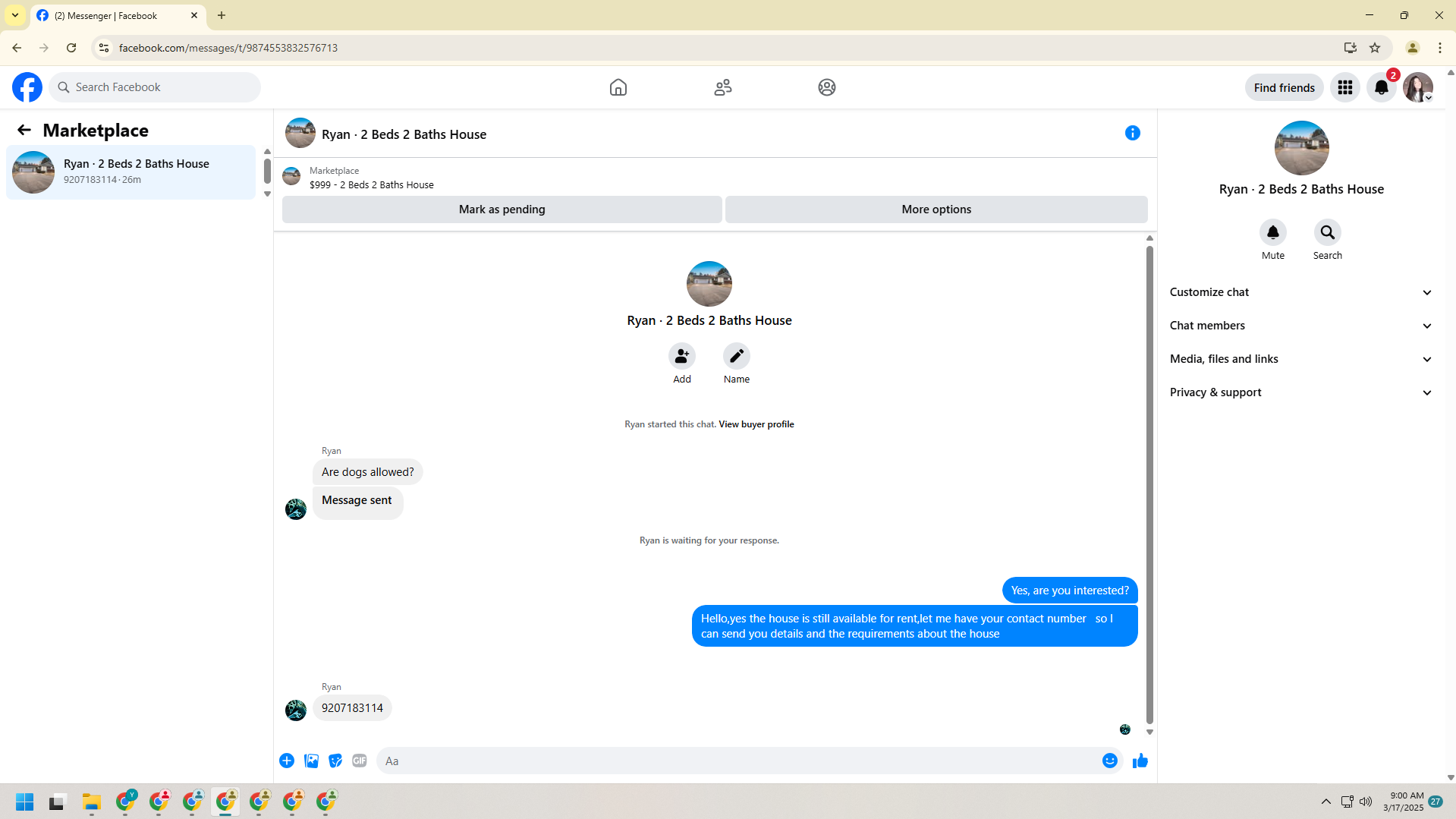Bookmark this page with star icon

pos(1375,48)
